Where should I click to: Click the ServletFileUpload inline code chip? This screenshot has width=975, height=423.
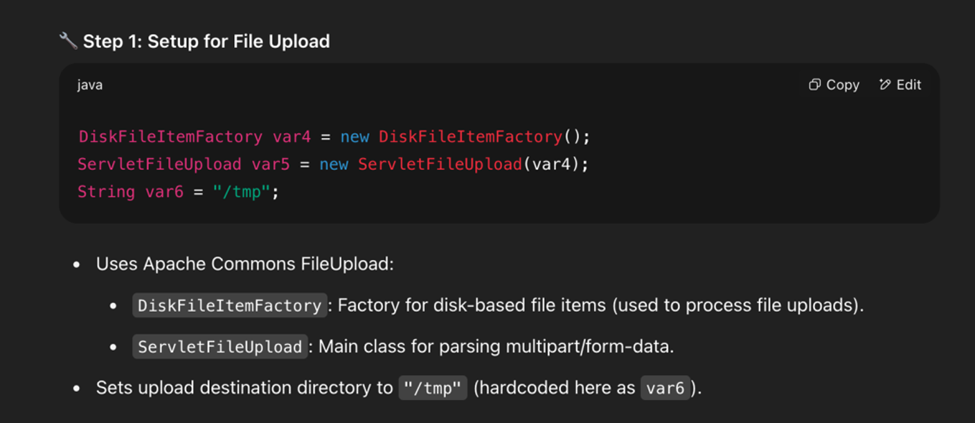(220, 347)
